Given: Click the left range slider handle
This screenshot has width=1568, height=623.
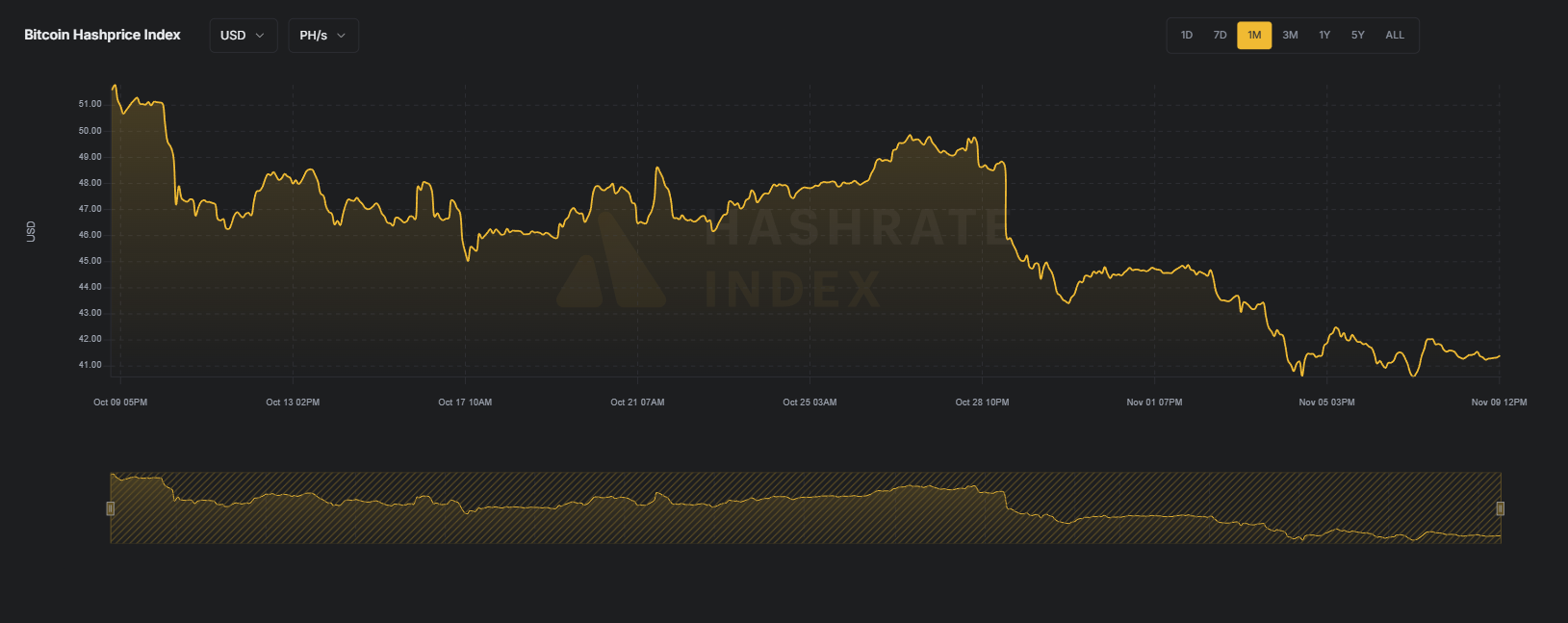Looking at the screenshot, I should point(111,508).
